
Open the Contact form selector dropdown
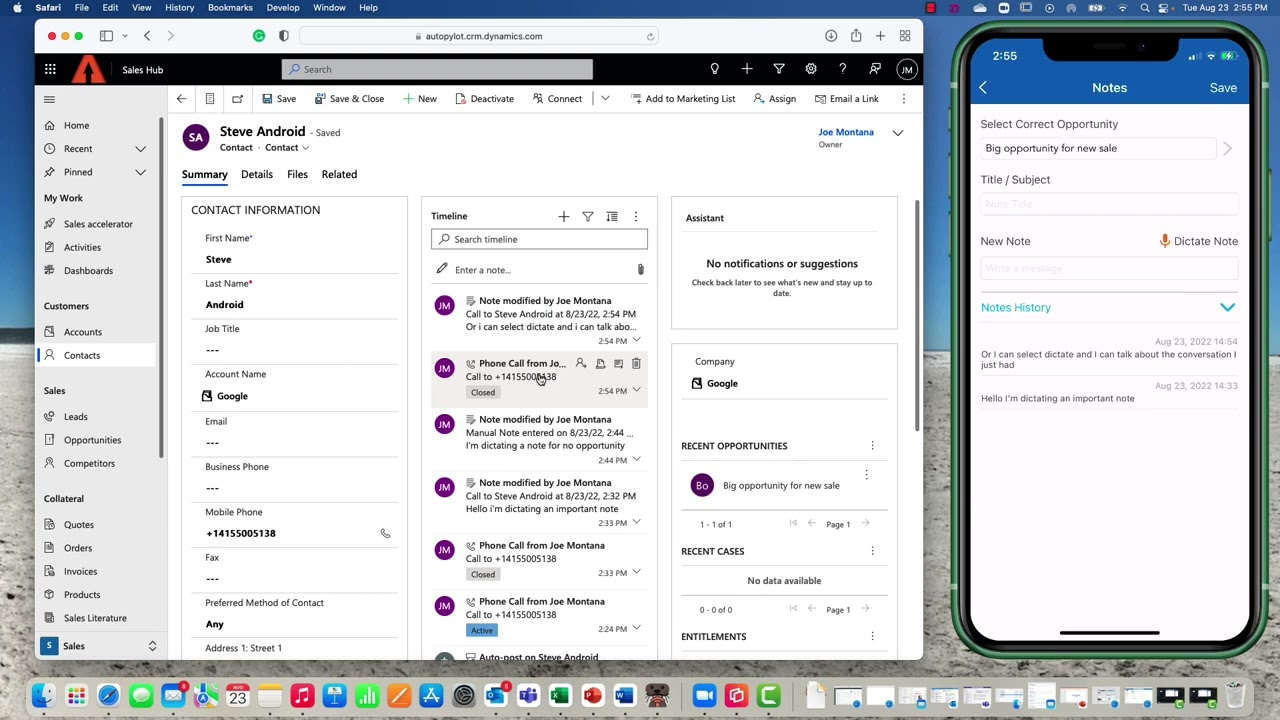pyautogui.click(x=287, y=148)
